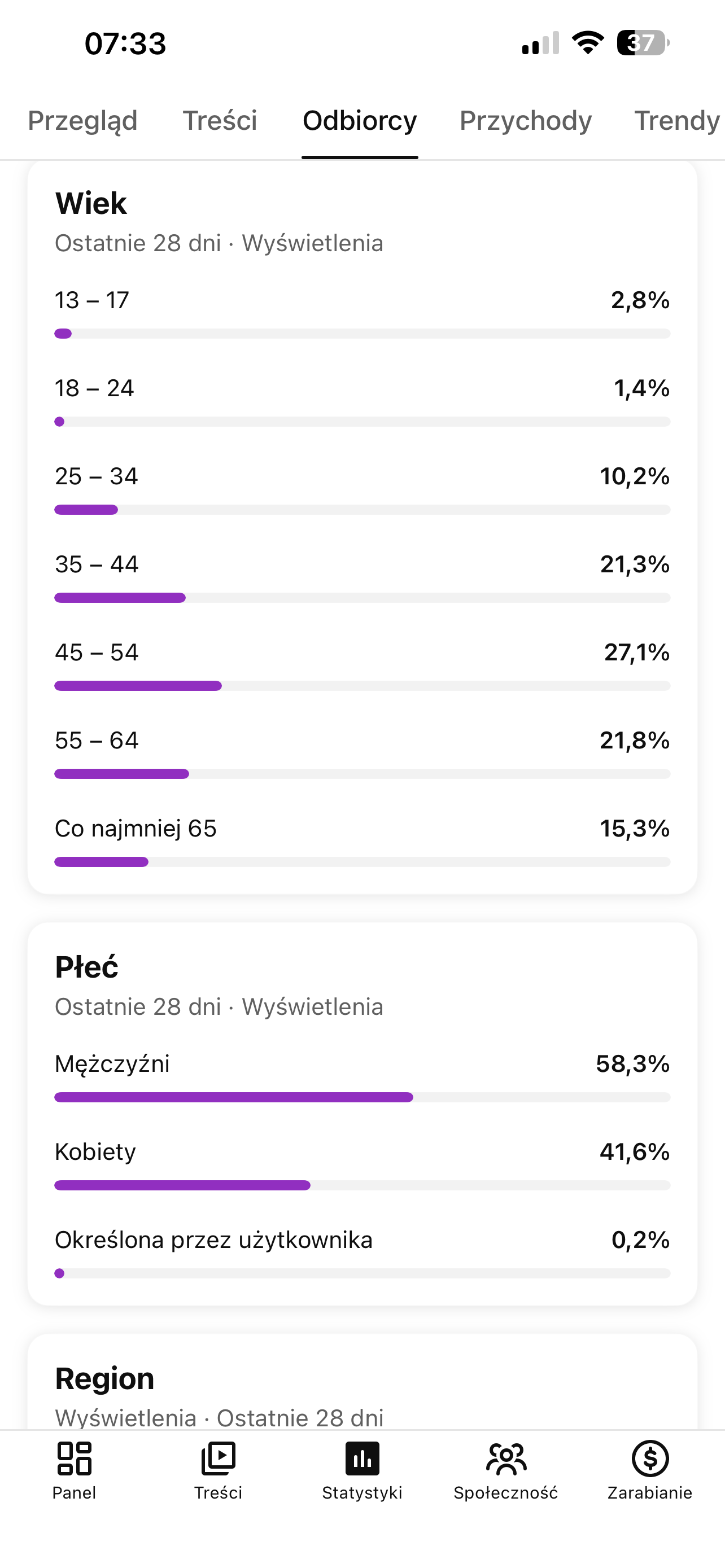Open the Płeć card heading

(86, 967)
